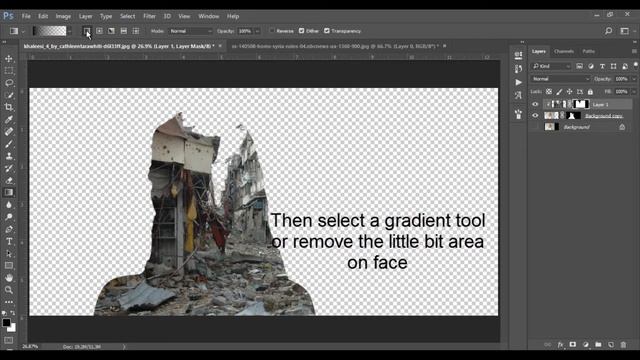The height and width of the screenshot is (360, 640).
Task: Uncheck the Transparency checkbox
Action: (327, 31)
